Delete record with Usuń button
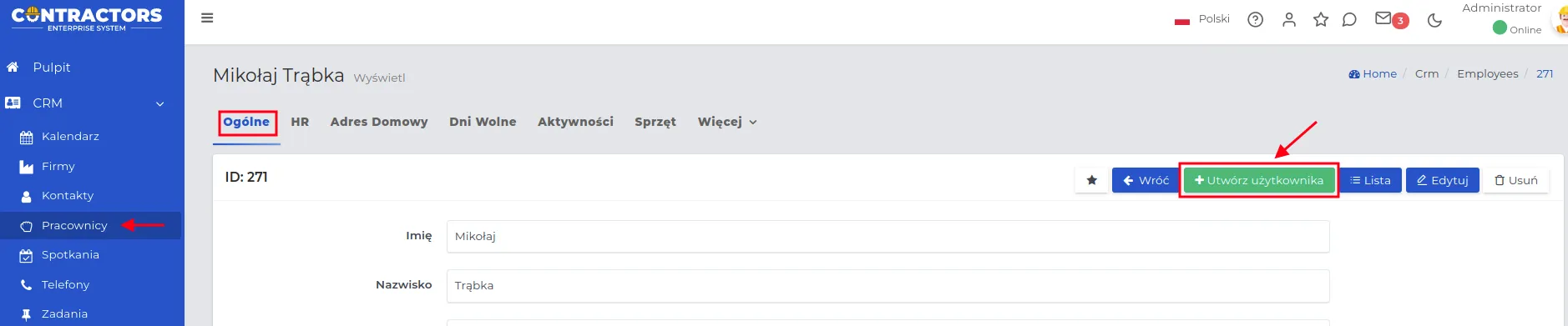This screenshot has height=326, width=1568. click(1515, 180)
